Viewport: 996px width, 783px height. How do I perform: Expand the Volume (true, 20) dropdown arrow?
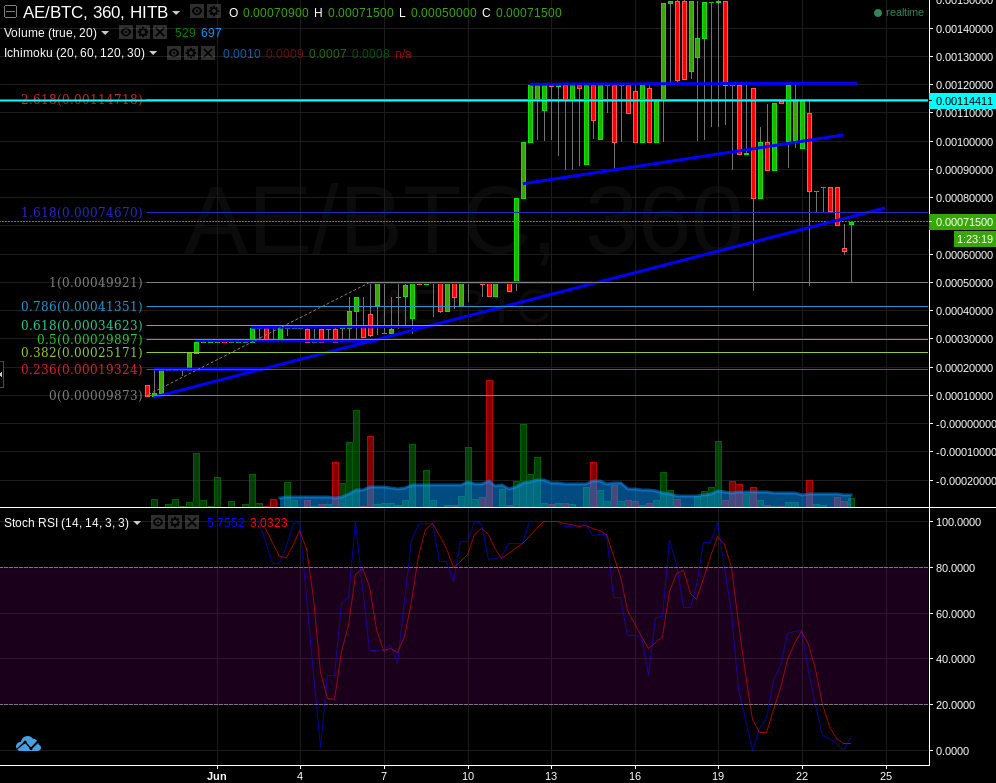[x=105, y=33]
